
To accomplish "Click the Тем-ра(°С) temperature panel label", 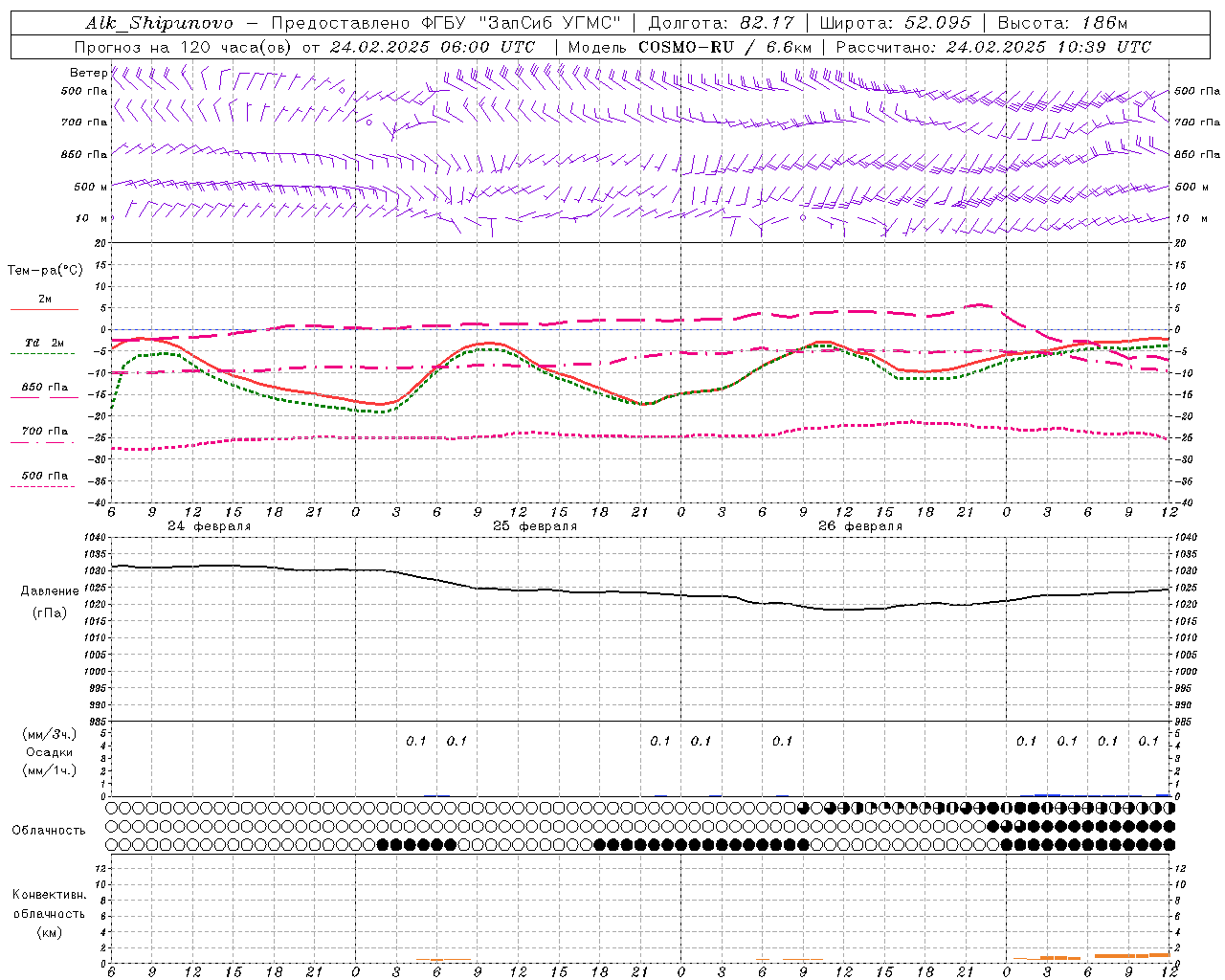I will 45,271.
